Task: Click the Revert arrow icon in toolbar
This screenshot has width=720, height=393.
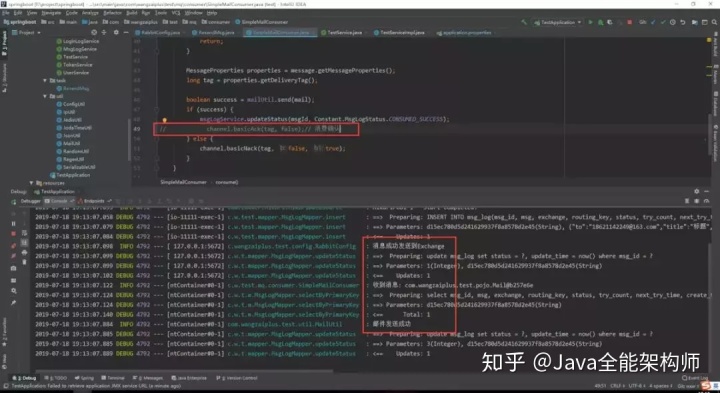Action: 683,22
